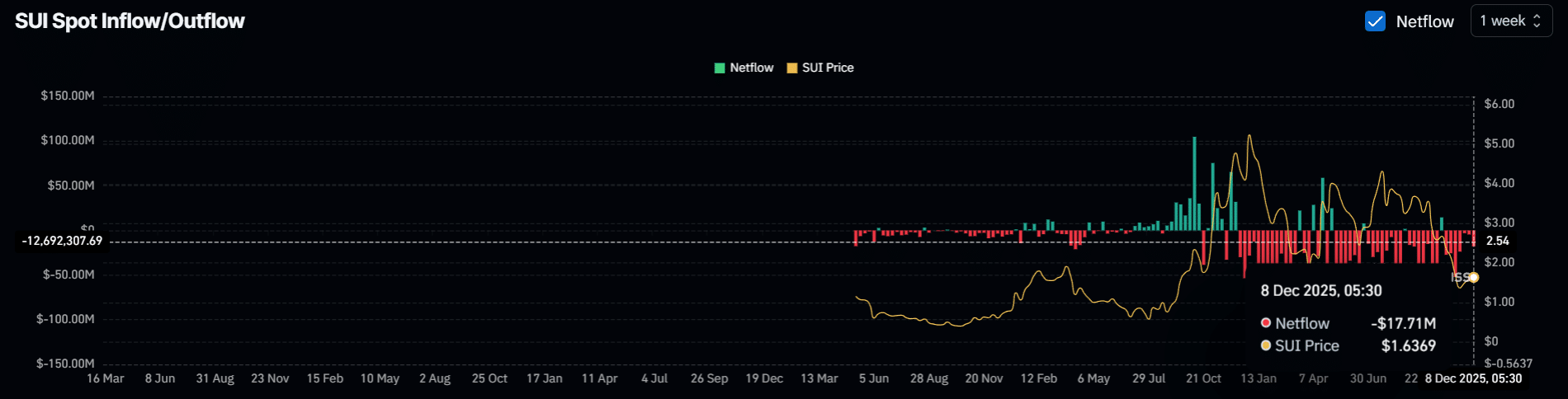1568x399 pixels.
Task: Click the 8 Dec 2025 x-axis crosshair label
Action: coord(1473,378)
